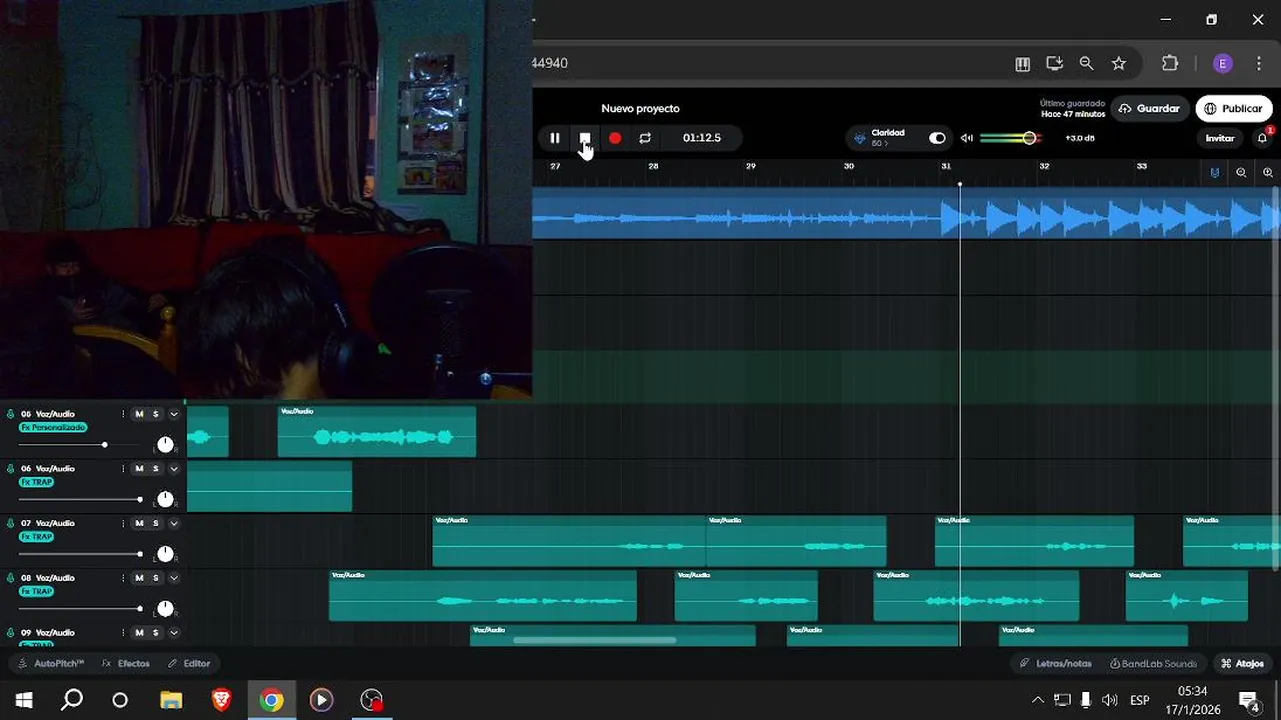
Task: Click the Guardar button
Action: pyautogui.click(x=1150, y=108)
